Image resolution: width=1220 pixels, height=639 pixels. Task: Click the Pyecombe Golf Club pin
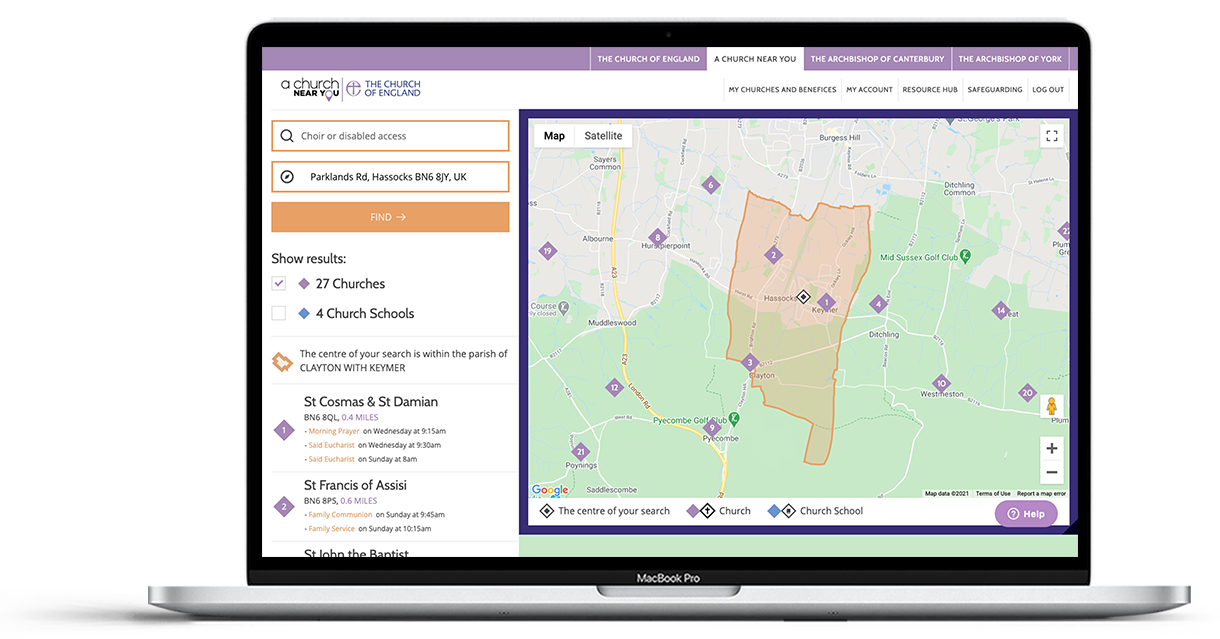coord(734,417)
